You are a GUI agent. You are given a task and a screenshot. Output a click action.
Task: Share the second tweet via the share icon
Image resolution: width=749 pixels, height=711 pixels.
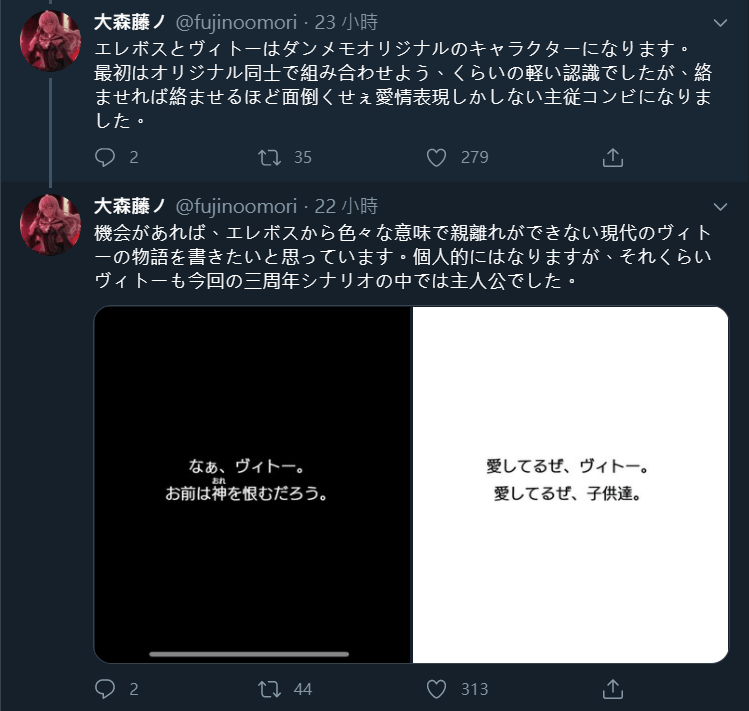click(613, 689)
